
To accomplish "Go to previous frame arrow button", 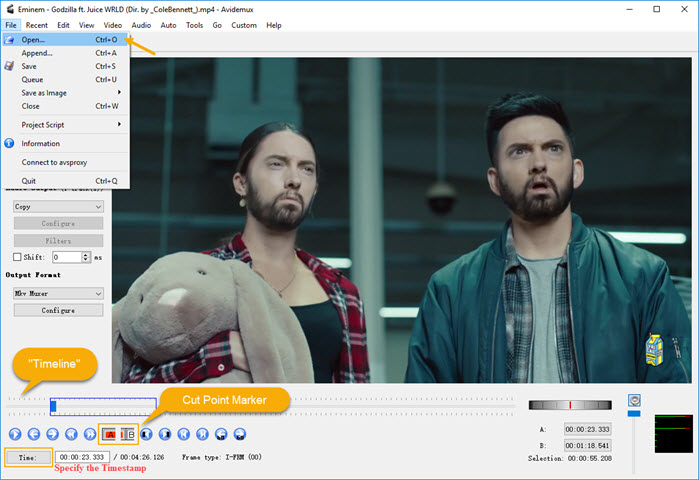I will point(33,434).
